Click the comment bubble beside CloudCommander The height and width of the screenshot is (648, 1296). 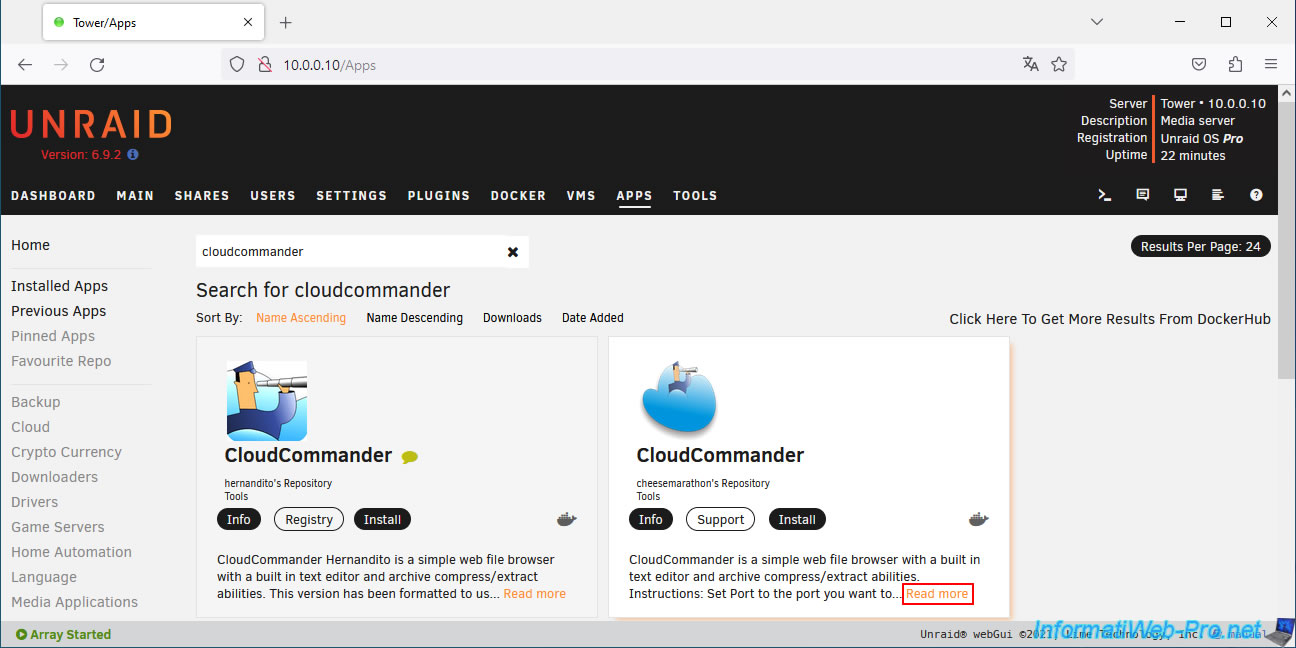(x=409, y=457)
